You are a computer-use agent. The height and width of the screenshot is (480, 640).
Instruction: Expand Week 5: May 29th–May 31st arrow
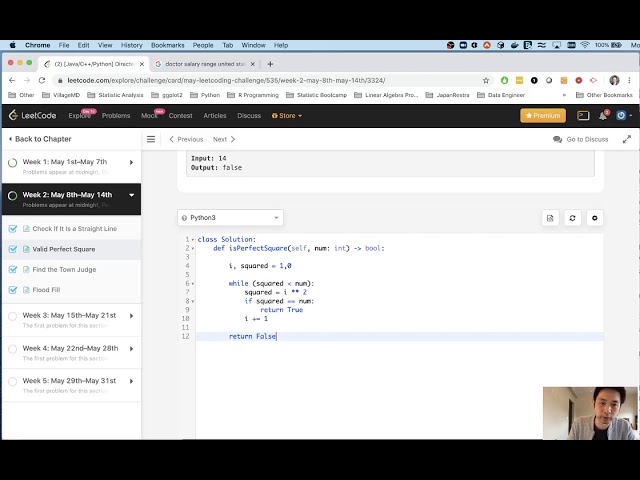(x=131, y=381)
